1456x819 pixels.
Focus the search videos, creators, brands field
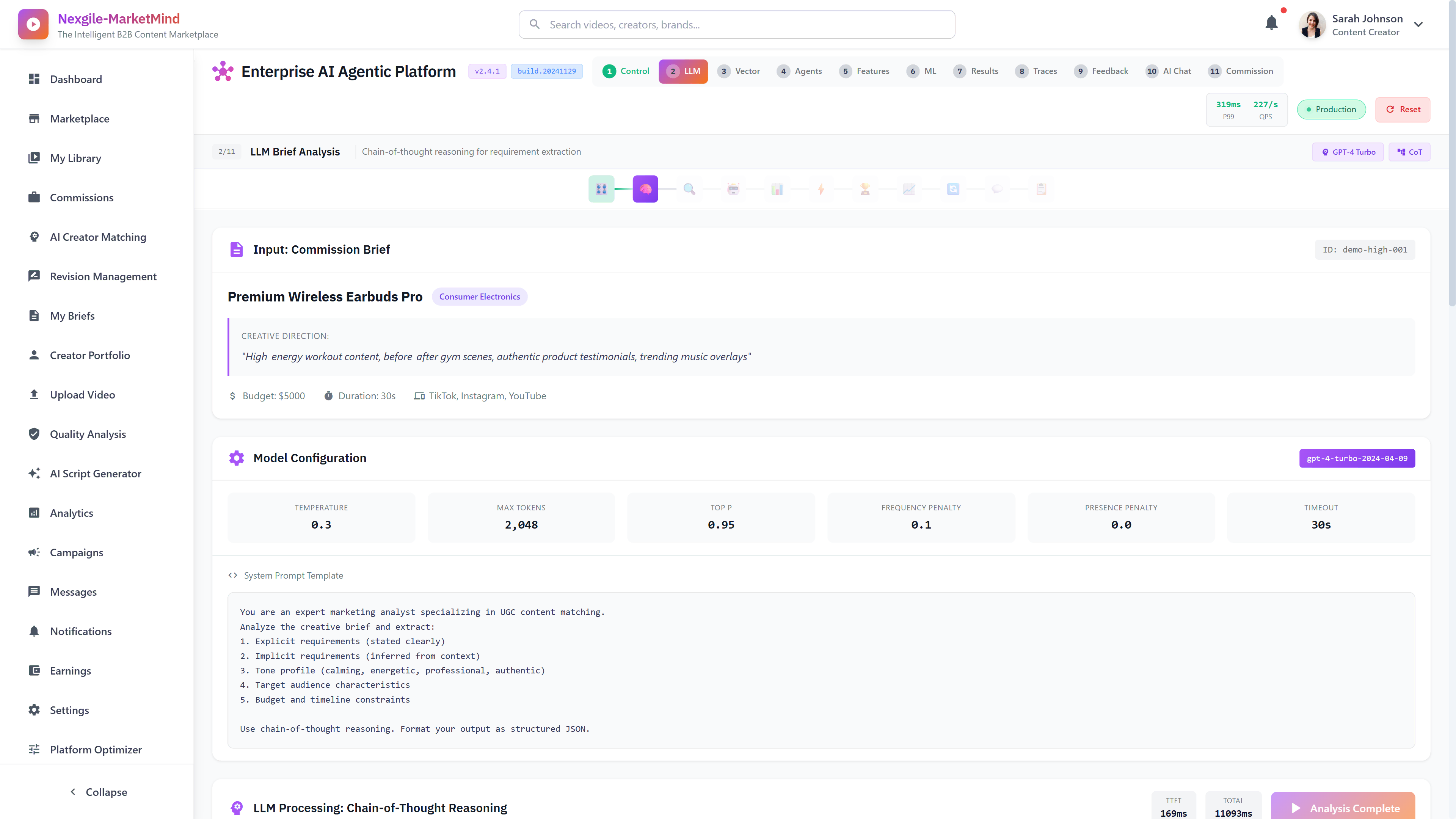pyautogui.click(x=736, y=24)
